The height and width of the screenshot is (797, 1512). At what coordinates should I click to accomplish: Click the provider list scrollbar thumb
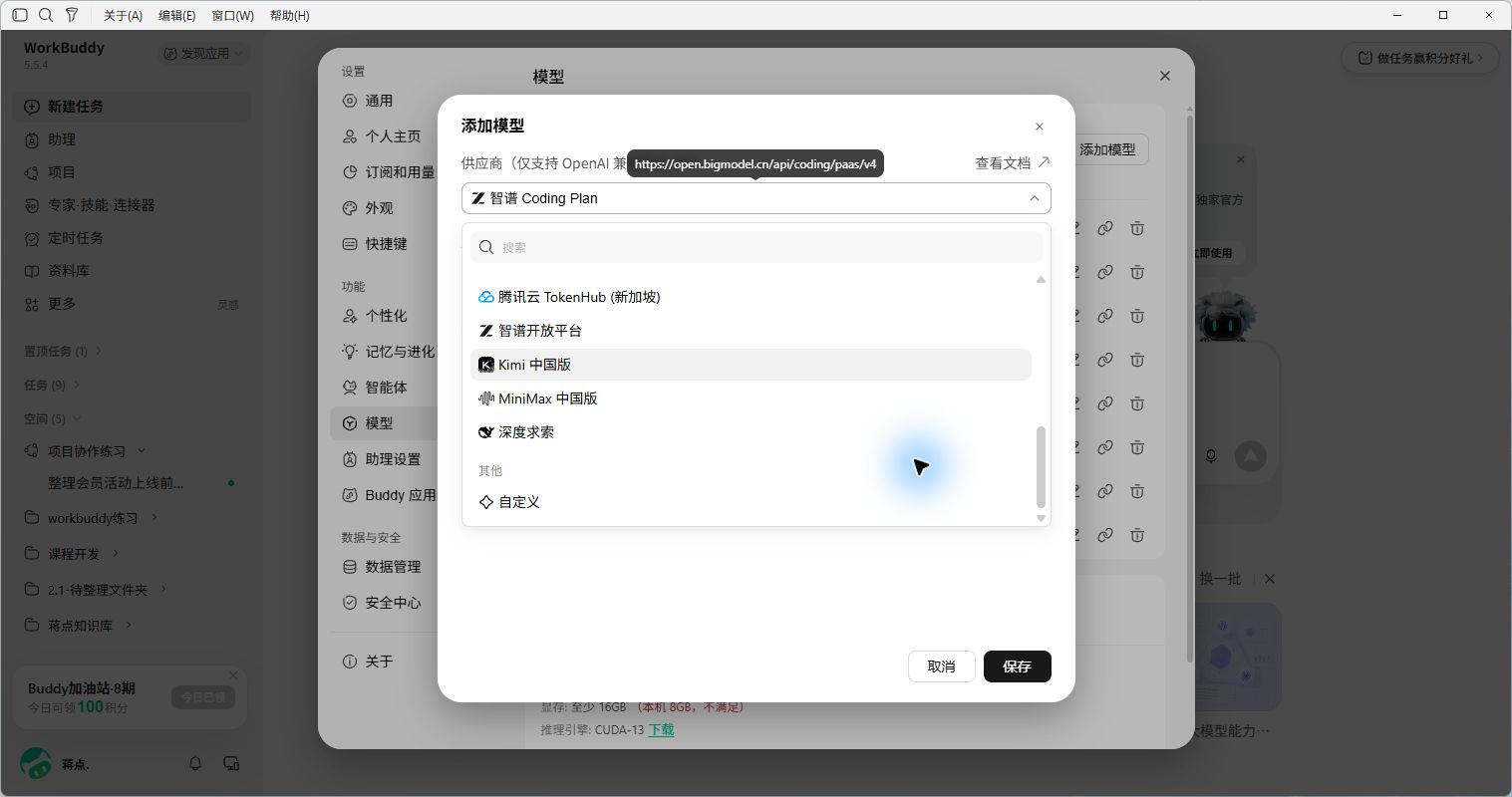pyautogui.click(x=1041, y=467)
